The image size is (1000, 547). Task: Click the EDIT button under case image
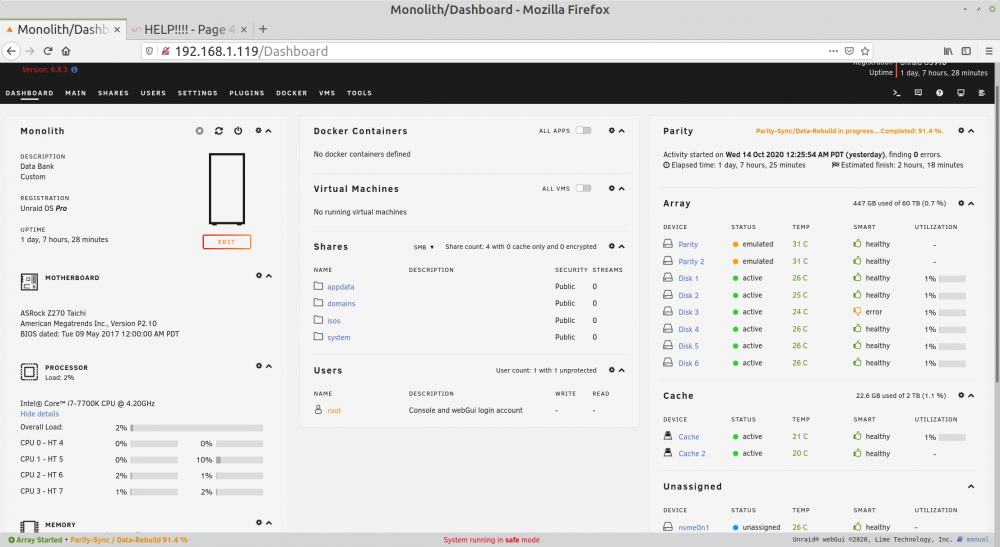226,242
